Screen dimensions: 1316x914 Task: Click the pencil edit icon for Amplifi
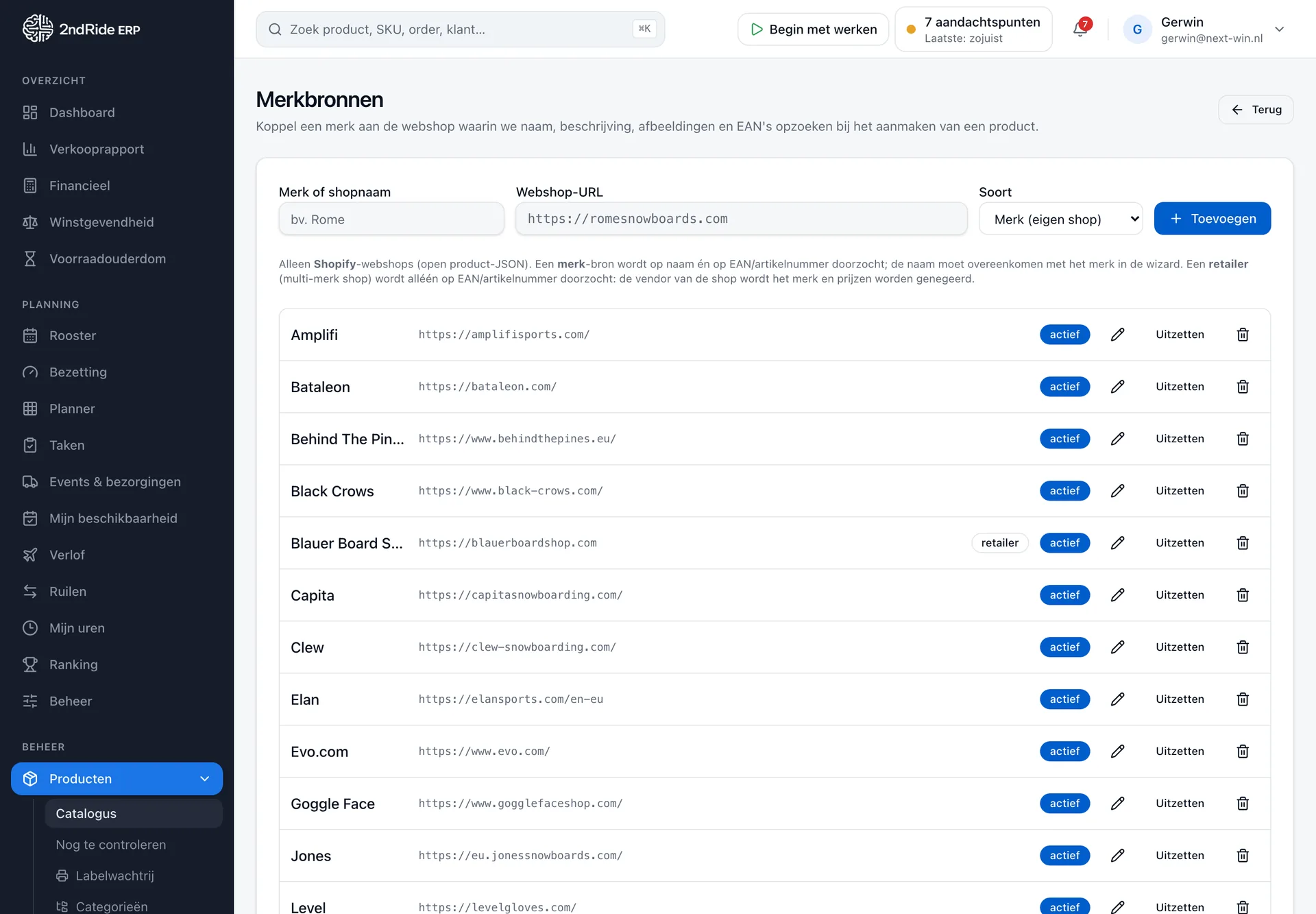1117,335
